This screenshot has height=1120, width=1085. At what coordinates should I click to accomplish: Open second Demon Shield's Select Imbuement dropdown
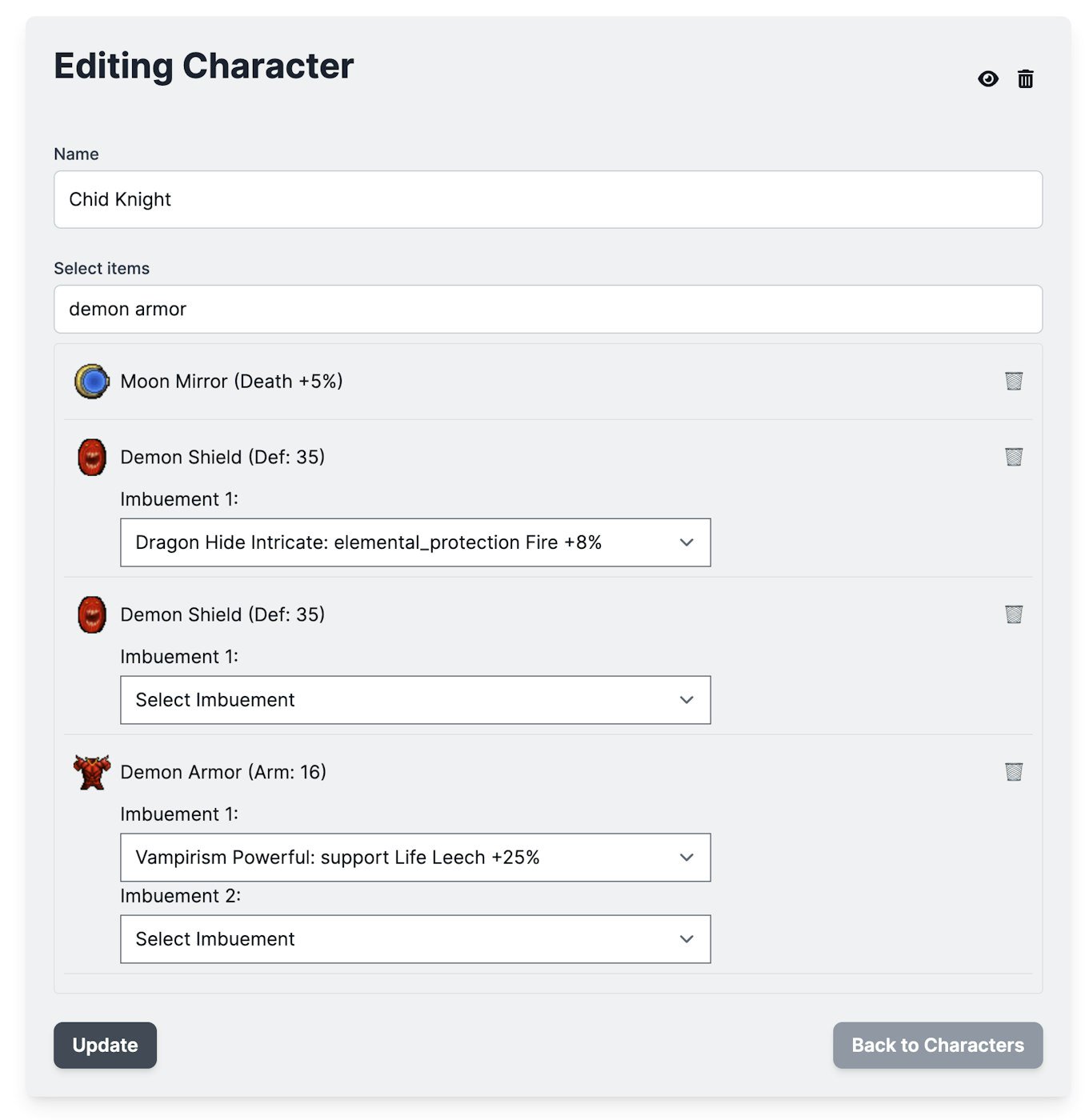[x=415, y=700]
